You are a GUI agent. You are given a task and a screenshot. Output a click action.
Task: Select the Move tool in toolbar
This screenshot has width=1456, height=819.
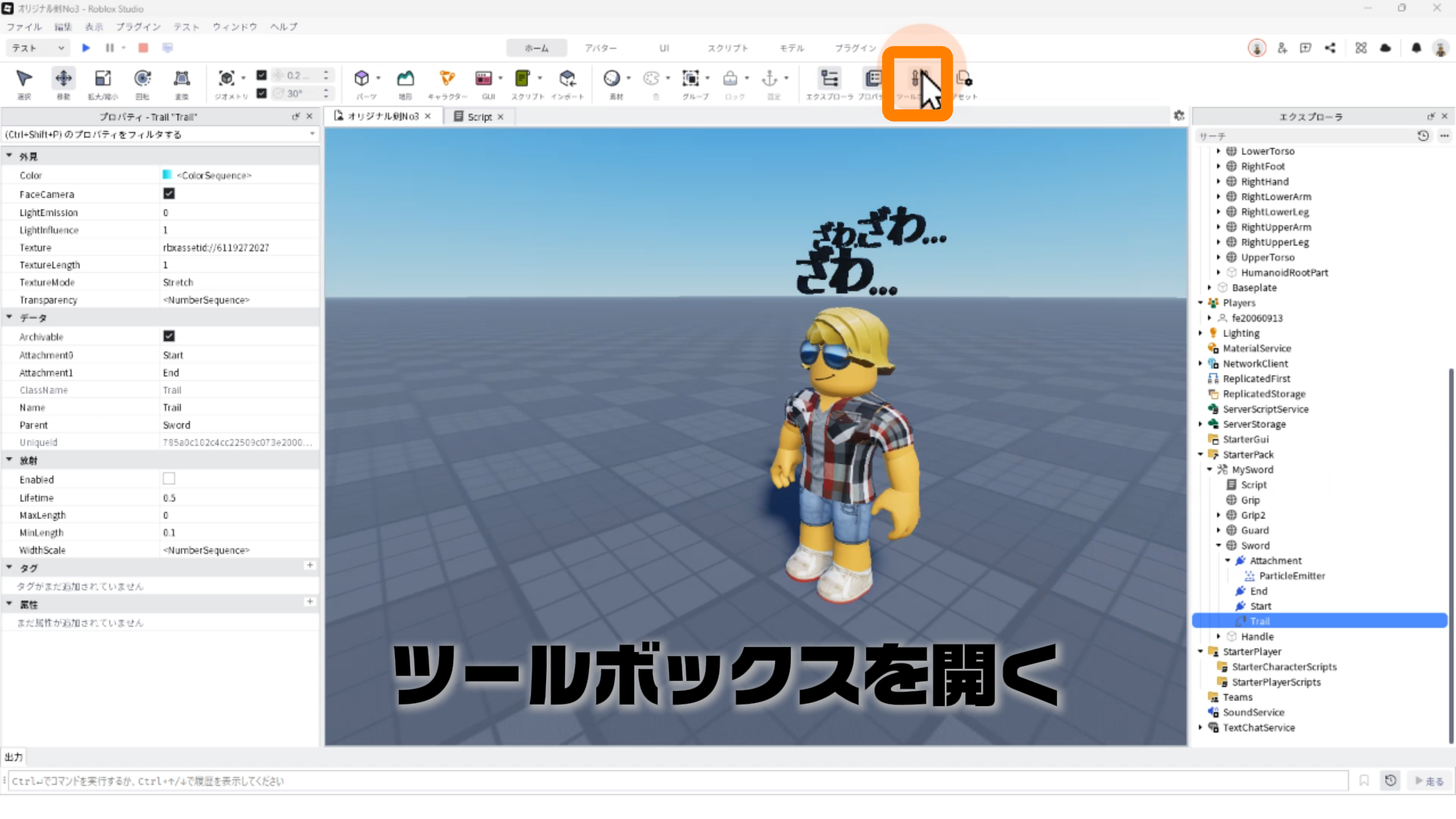click(x=64, y=79)
